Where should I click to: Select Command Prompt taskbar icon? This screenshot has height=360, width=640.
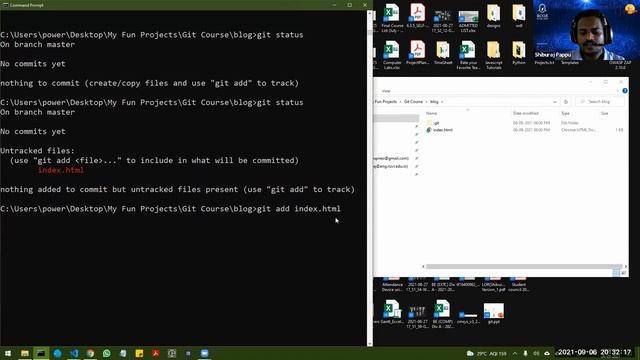41,353
